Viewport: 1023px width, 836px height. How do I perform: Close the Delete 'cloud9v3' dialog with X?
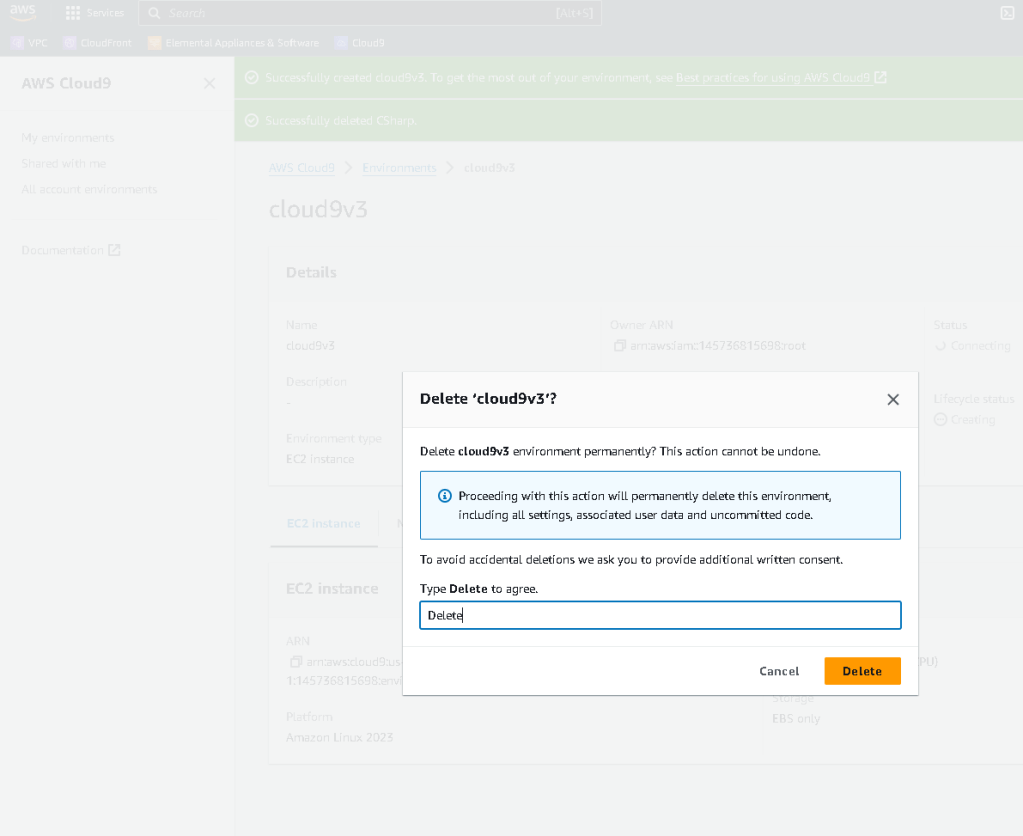click(893, 399)
